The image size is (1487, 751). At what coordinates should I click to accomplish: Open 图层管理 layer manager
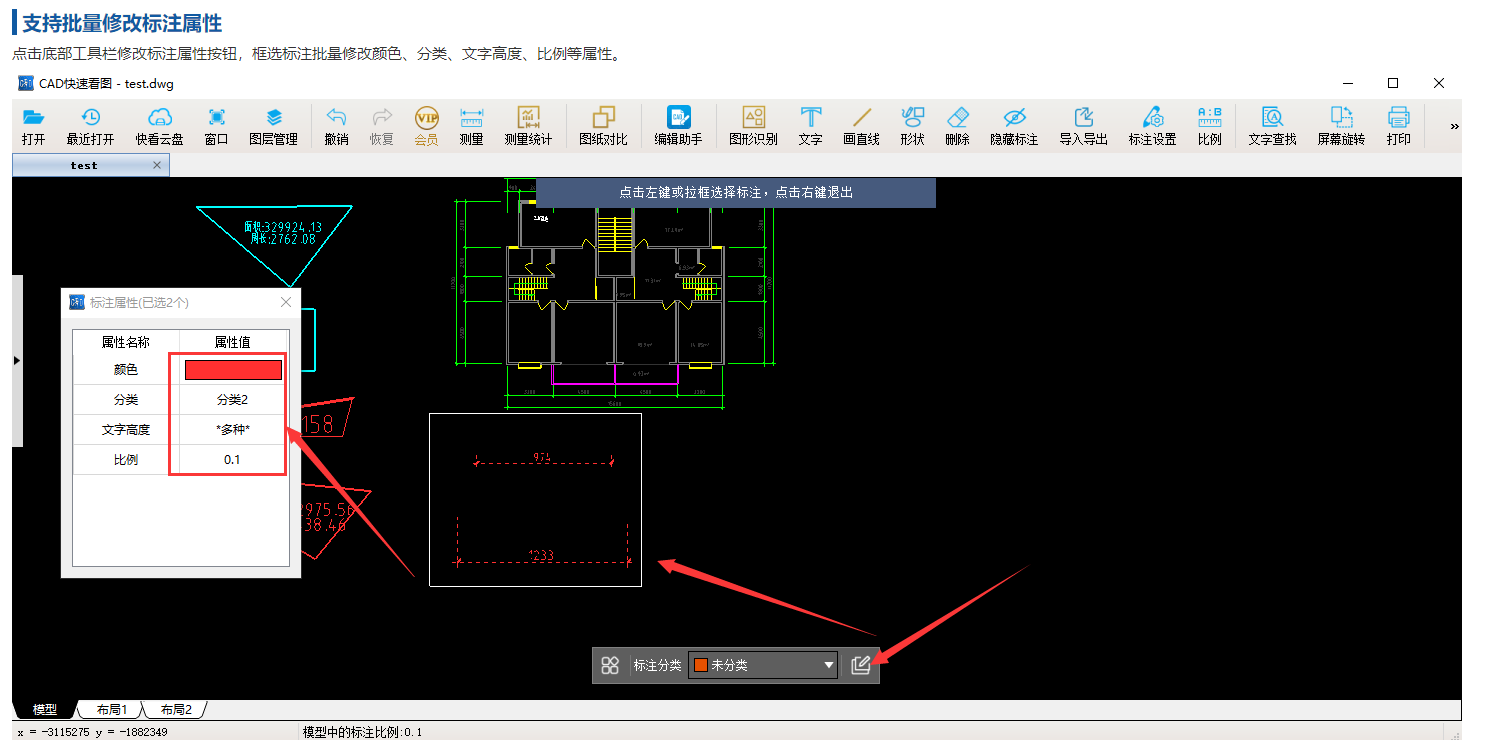coord(273,126)
